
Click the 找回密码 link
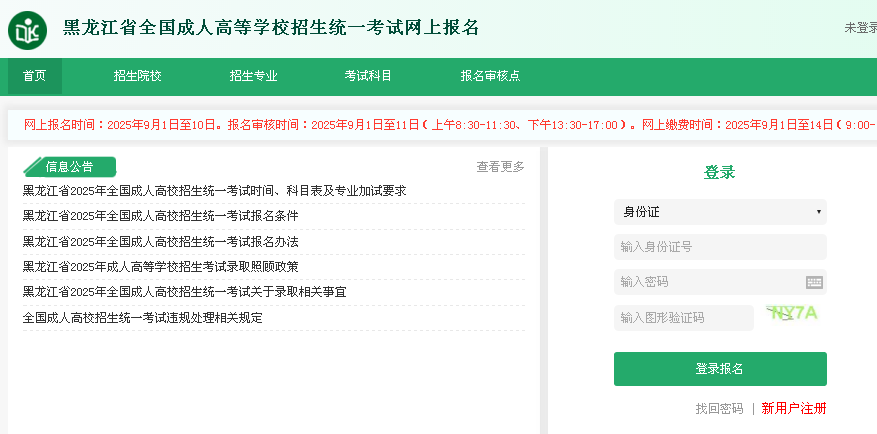click(x=720, y=408)
